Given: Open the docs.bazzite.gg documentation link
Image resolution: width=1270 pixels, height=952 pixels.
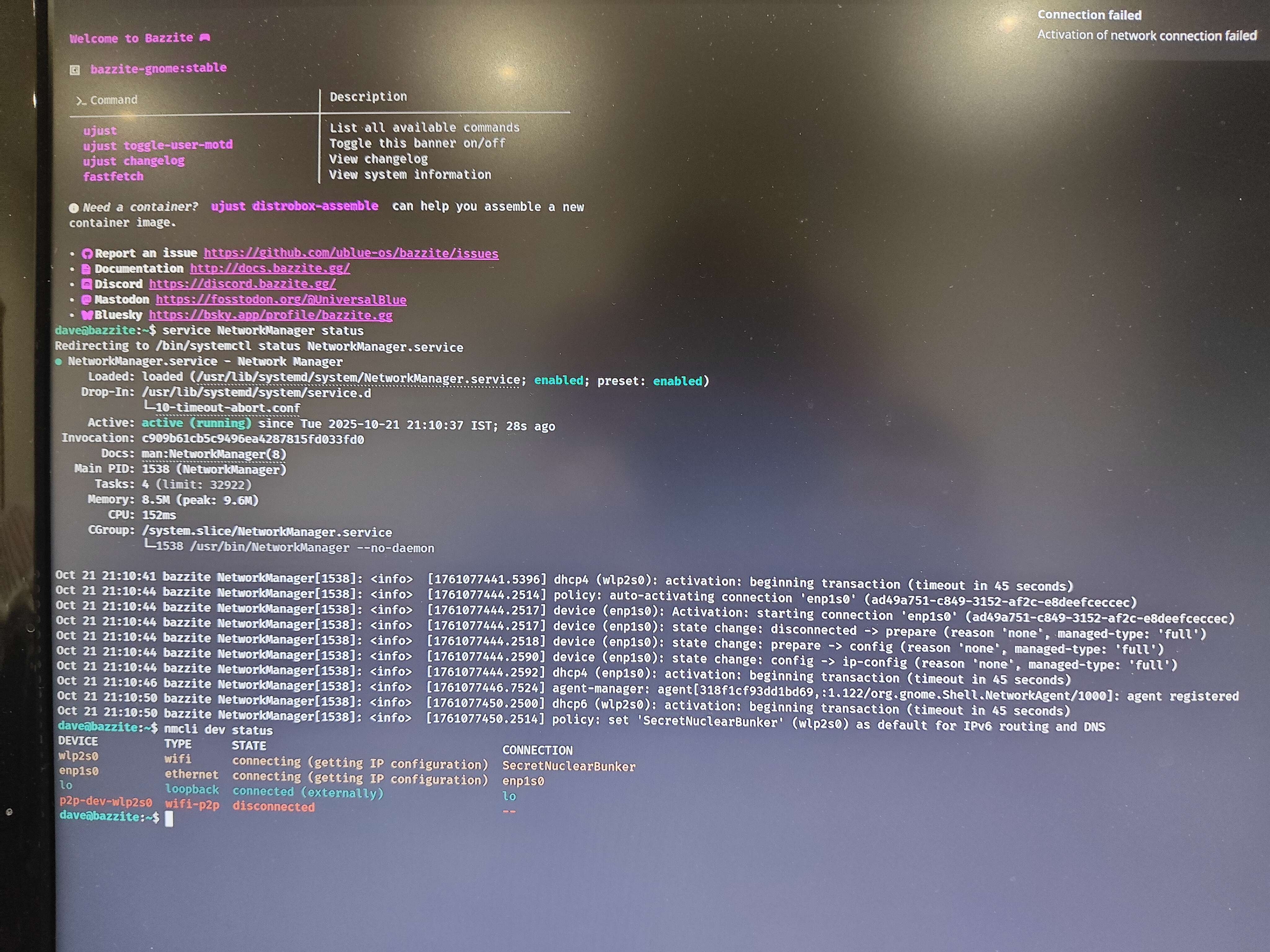Looking at the screenshot, I should pyautogui.click(x=270, y=269).
